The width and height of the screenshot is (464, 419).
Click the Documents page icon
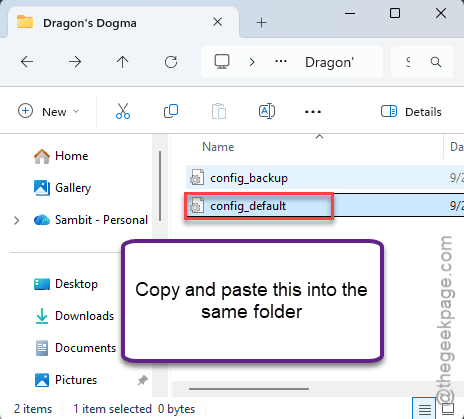tap(42, 348)
